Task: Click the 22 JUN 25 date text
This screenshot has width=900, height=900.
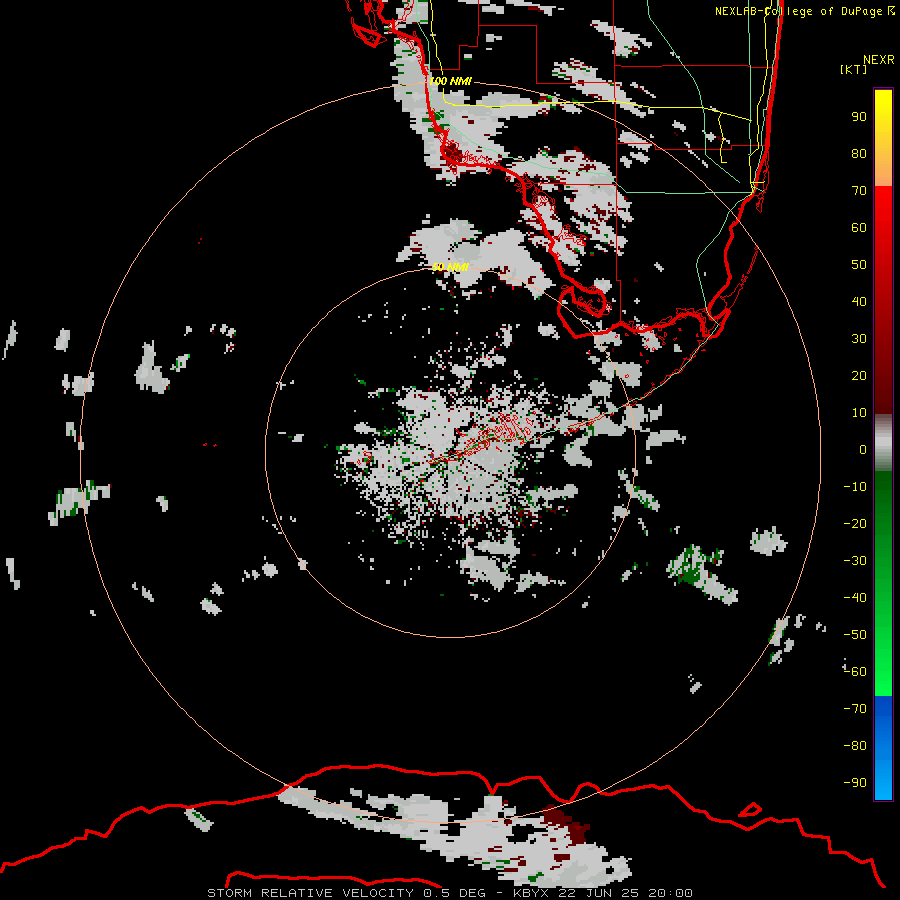Action: coord(599,893)
